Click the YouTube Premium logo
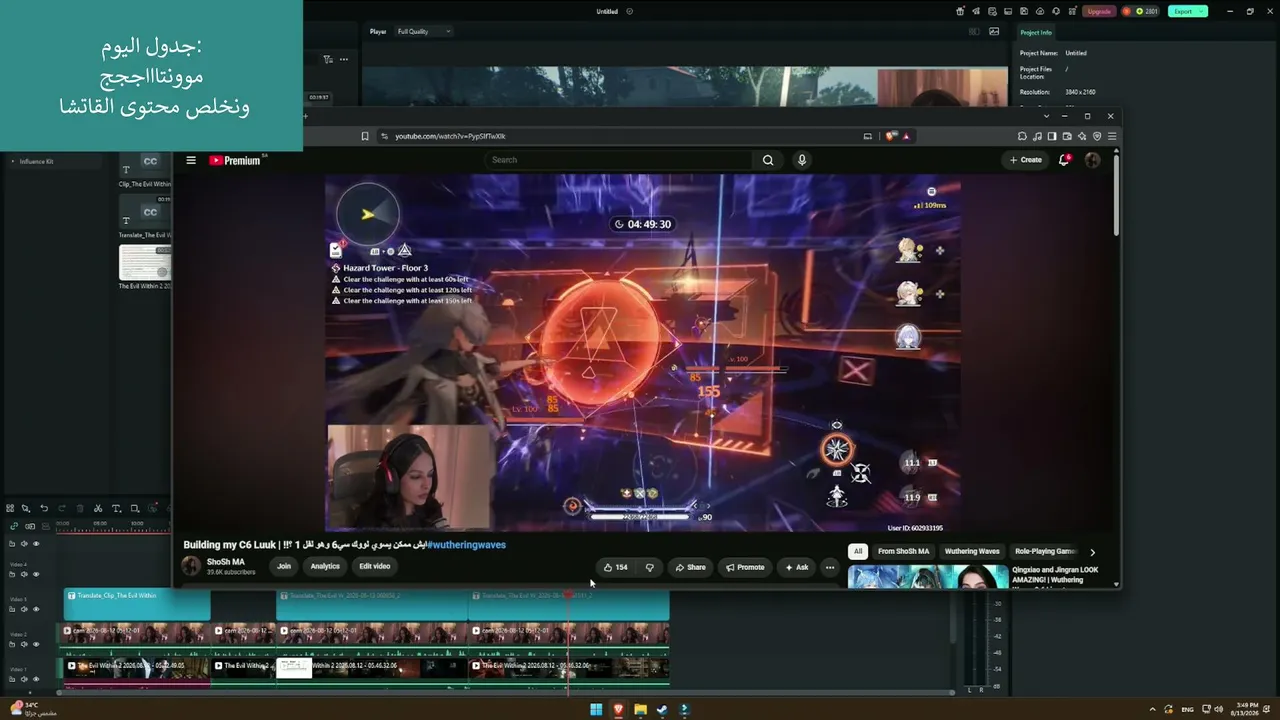This screenshot has height=720, width=1280. click(x=235, y=160)
